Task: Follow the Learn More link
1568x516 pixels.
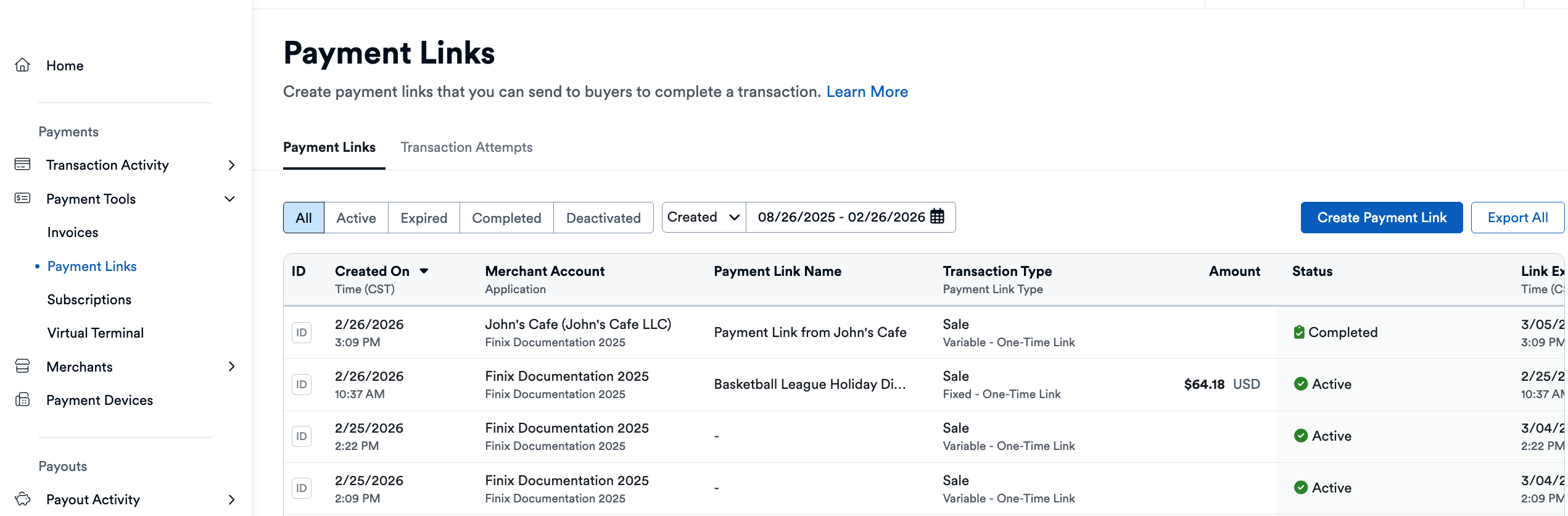Action: click(x=867, y=92)
